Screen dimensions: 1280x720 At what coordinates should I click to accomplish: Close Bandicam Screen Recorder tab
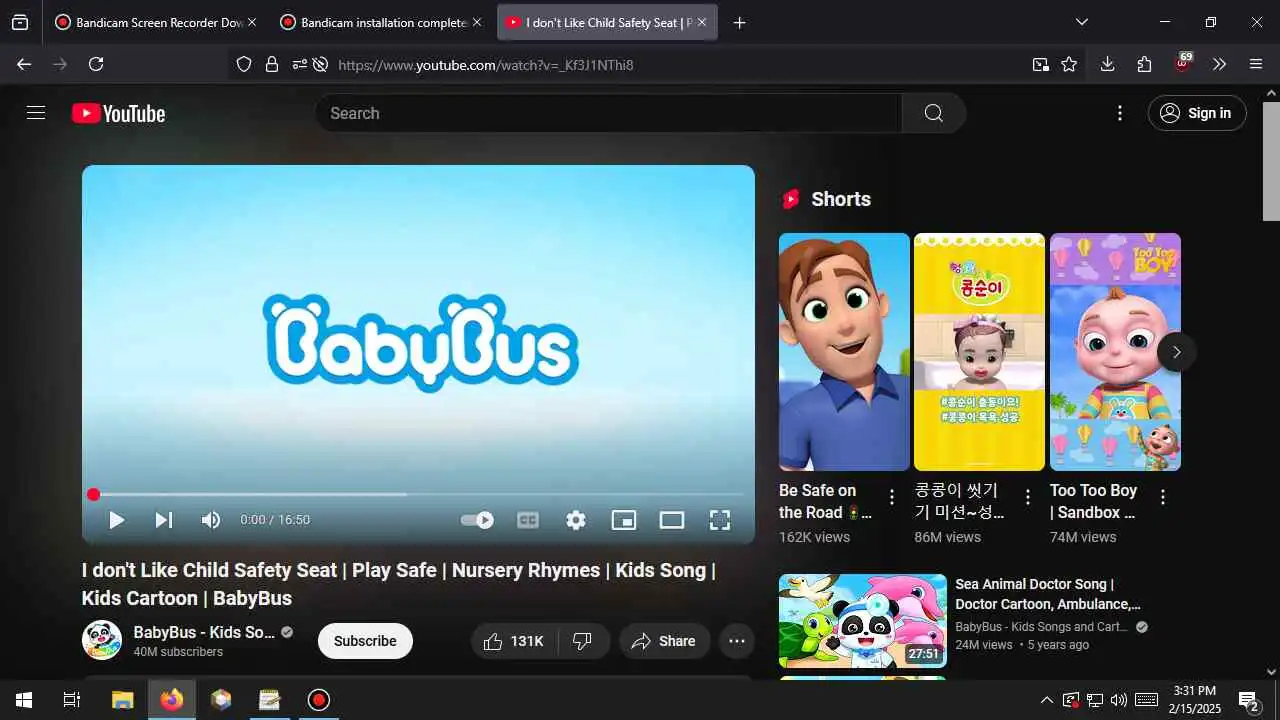(252, 22)
